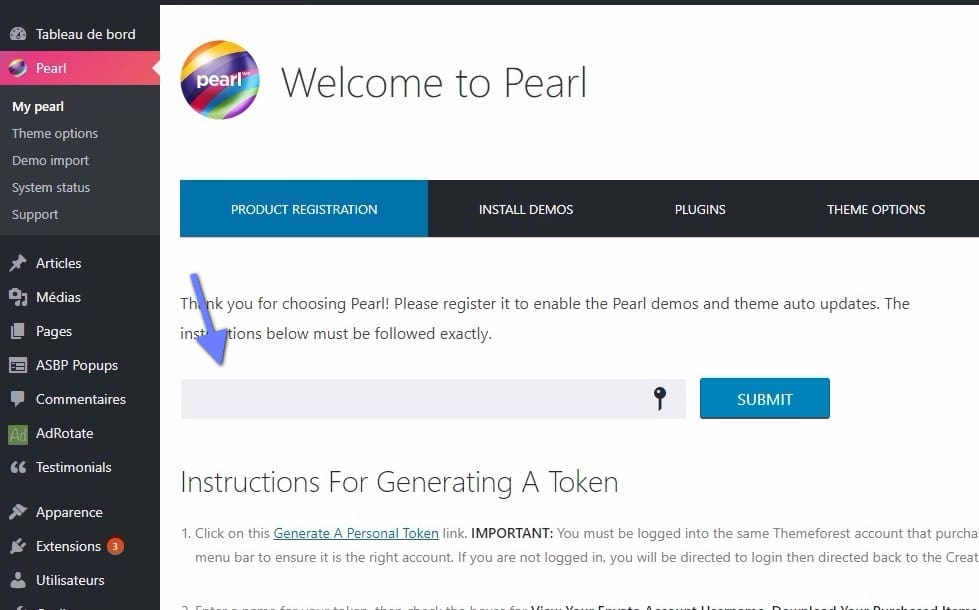Open the Plugins tab
This screenshot has height=610, width=979.
(x=699, y=209)
